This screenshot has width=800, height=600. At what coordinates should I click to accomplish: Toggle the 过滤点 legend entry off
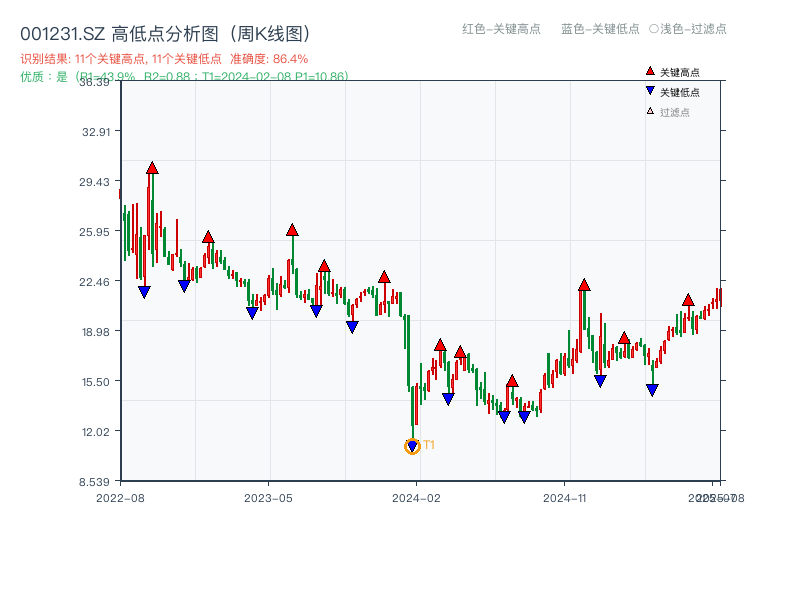coord(672,112)
